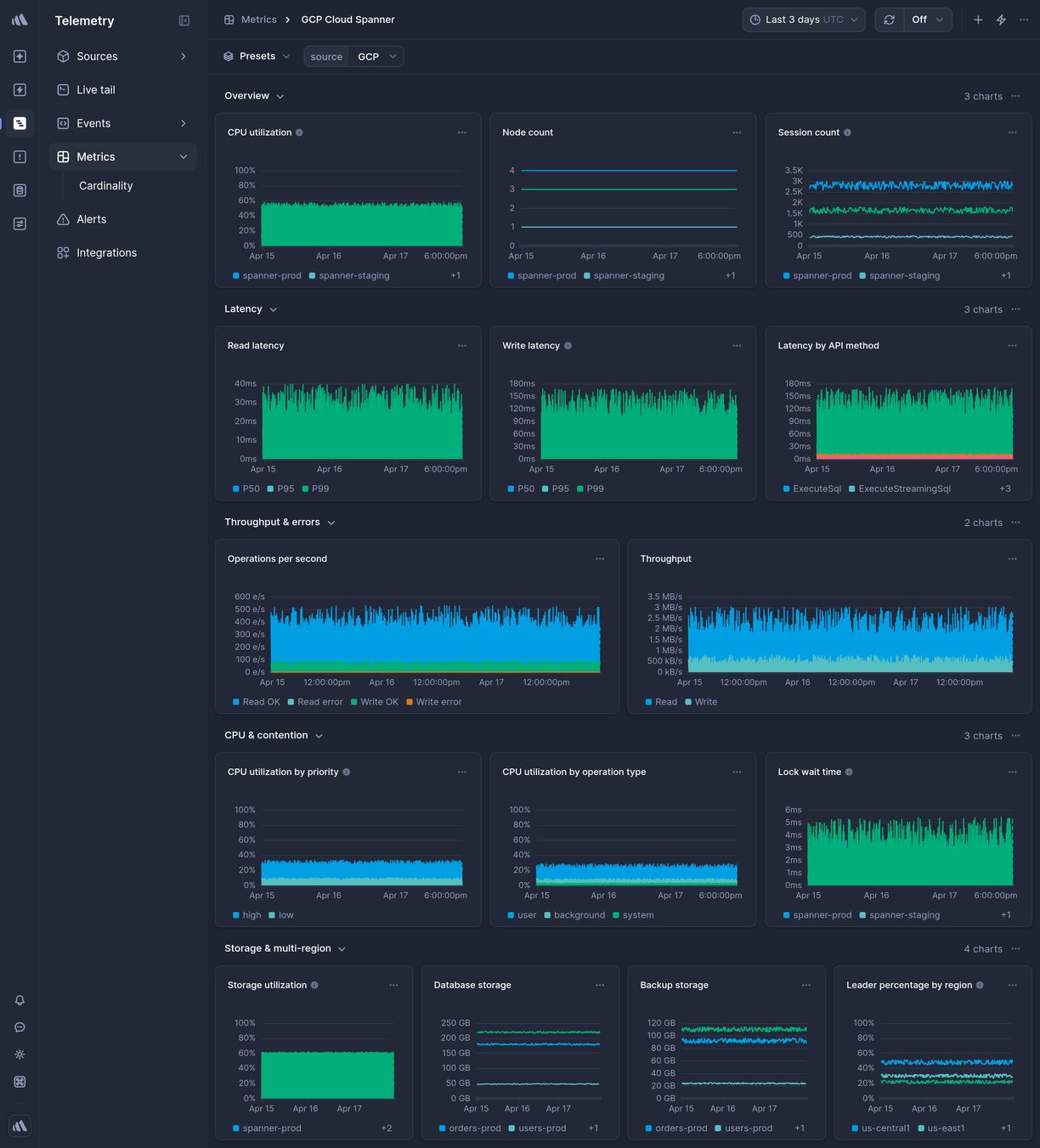Click the refresh icon in the header
Image resolution: width=1040 pixels, height=1148 pixels.
click(x=890, y=19)
